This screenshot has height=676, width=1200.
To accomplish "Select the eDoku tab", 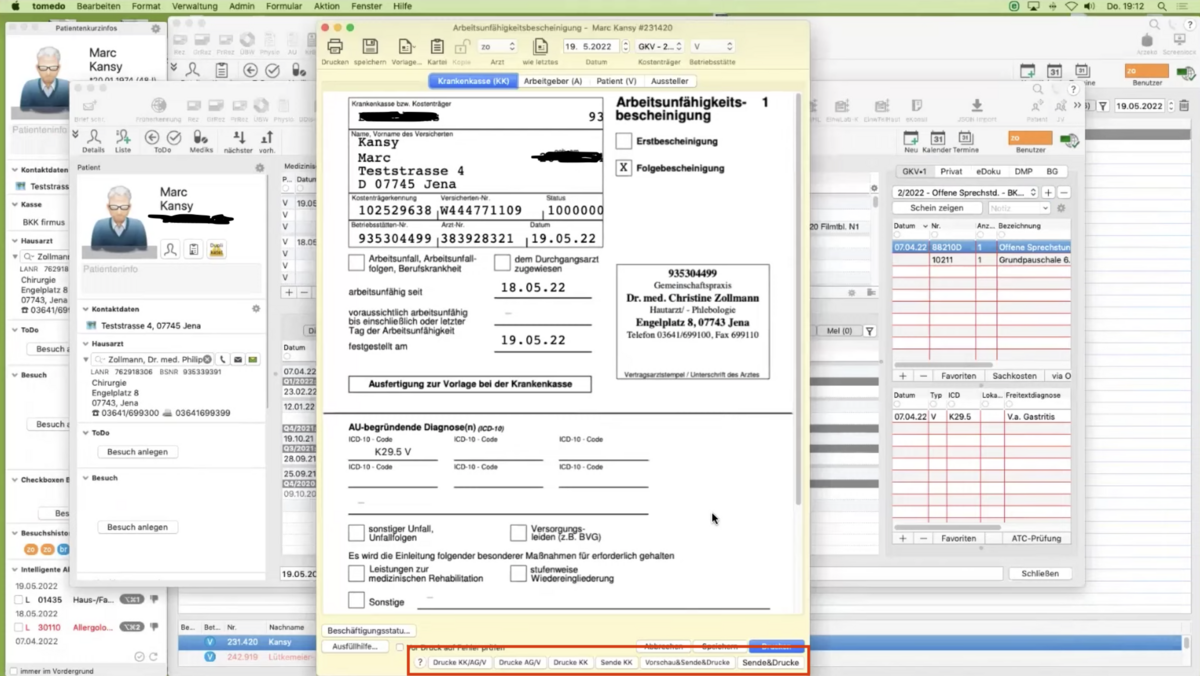I will (x=988, y=171).
